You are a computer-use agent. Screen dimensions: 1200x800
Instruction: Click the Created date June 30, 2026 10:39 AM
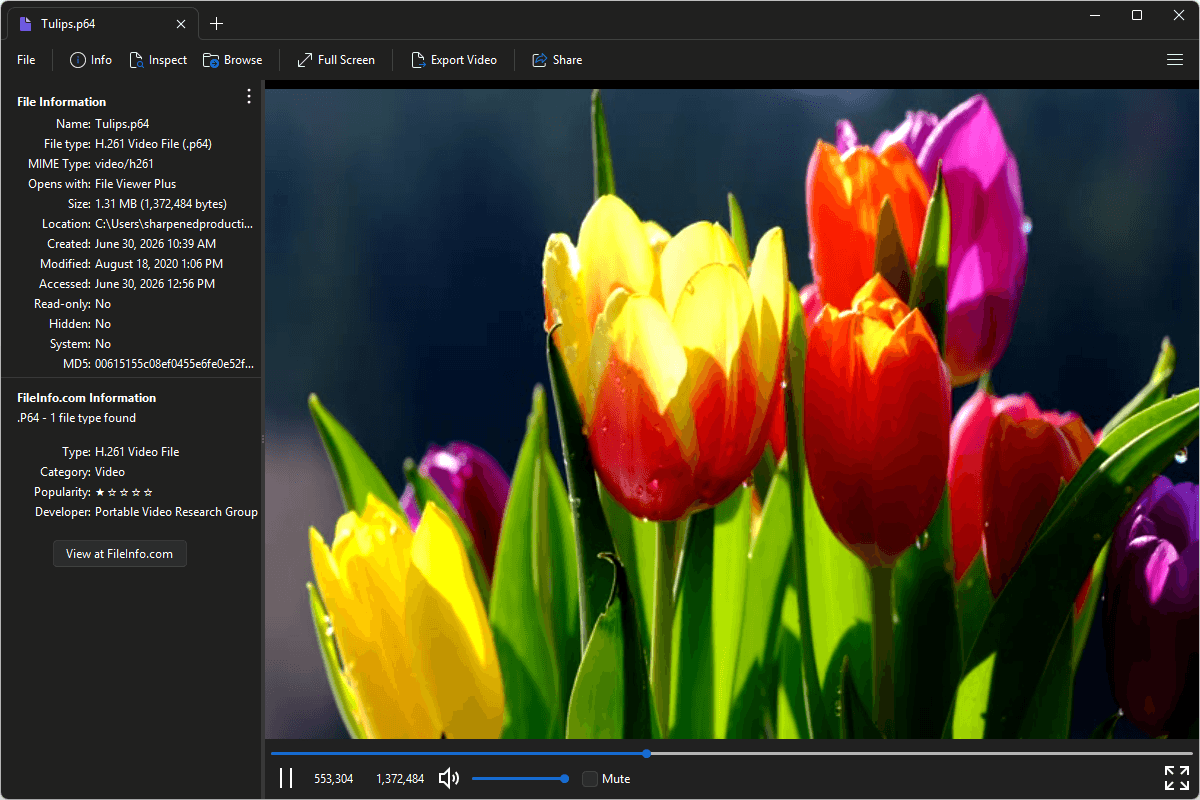155,244
